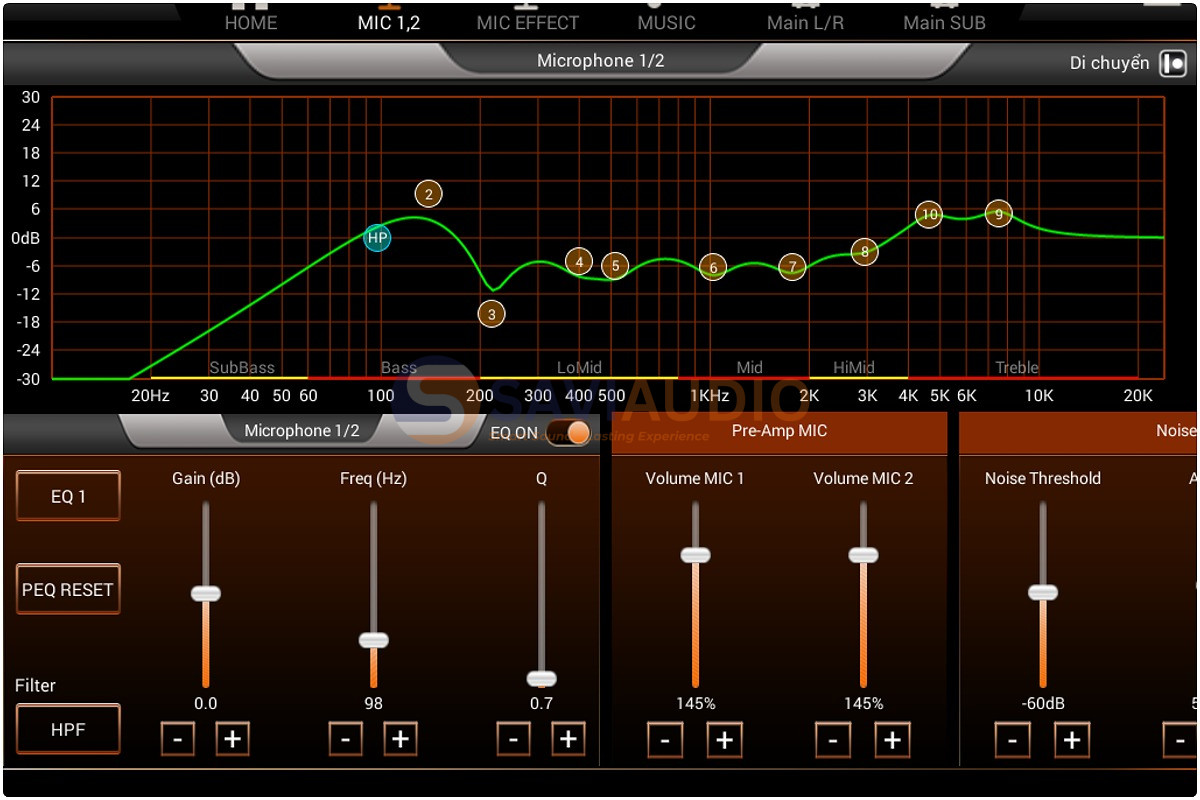Click the LoMid band label
This screenshot has width=1200, height=800.
(580, 368)
